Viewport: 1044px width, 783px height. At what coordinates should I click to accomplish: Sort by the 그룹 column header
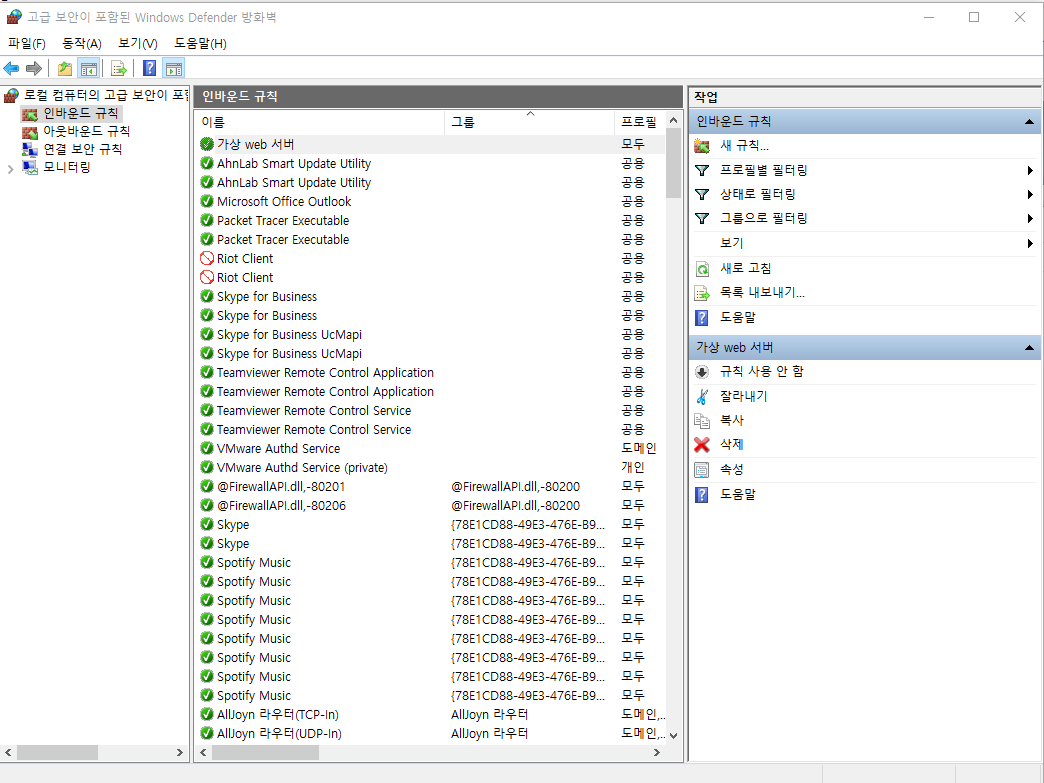529,122
